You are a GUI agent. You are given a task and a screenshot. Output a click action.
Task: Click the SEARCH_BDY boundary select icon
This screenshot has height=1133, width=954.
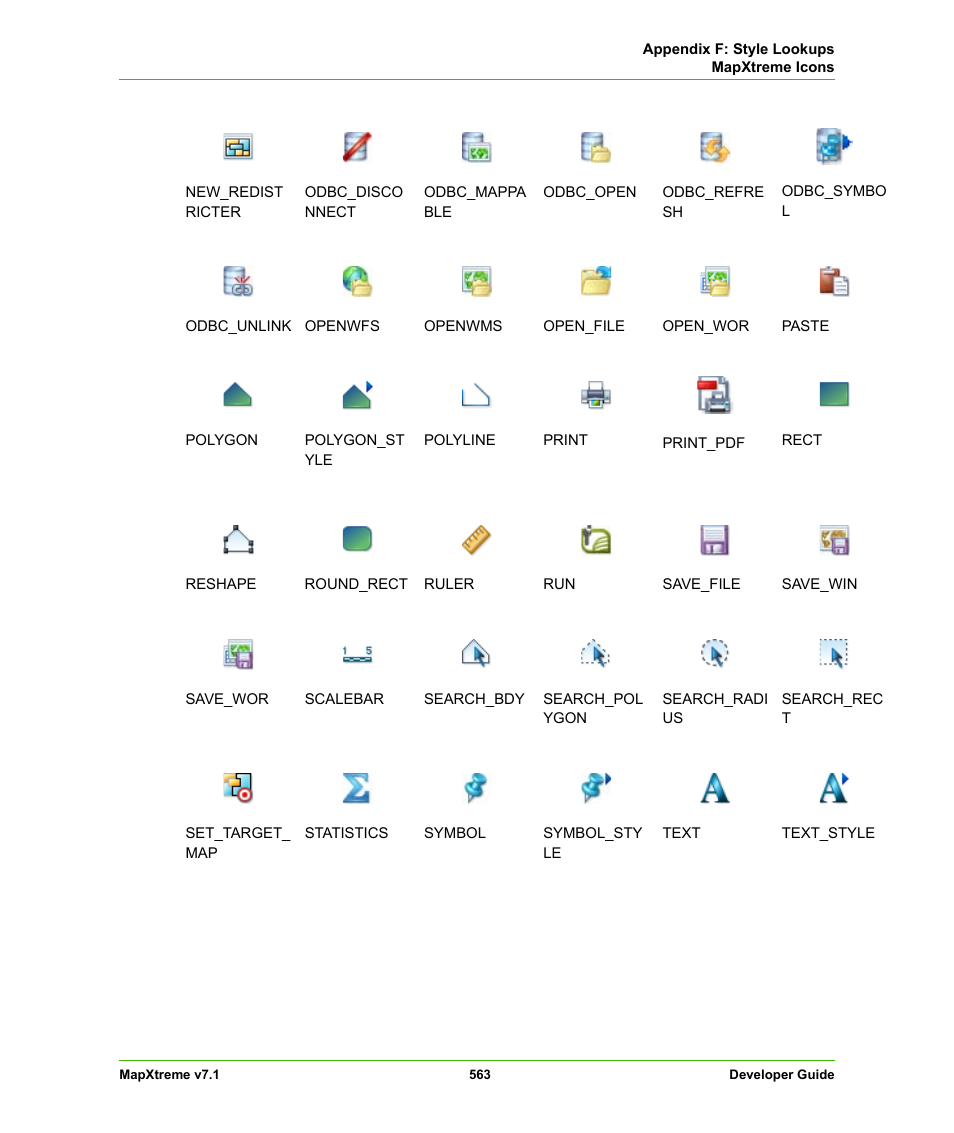pyautogui.click(x=476, y=653)
